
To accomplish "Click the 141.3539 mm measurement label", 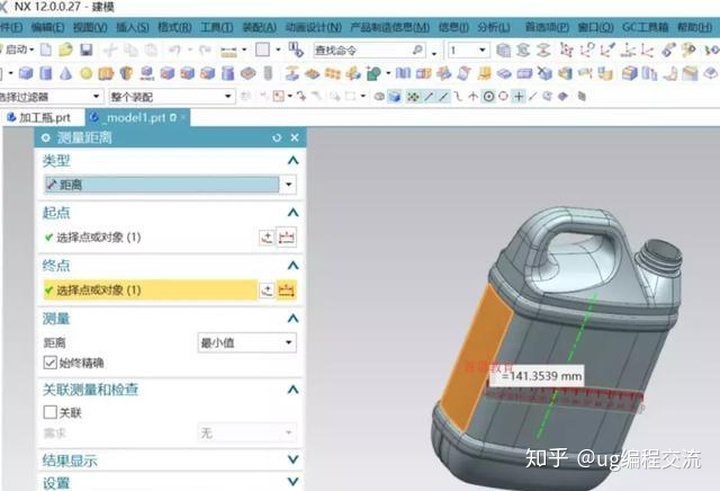I will tap(537, 376).
